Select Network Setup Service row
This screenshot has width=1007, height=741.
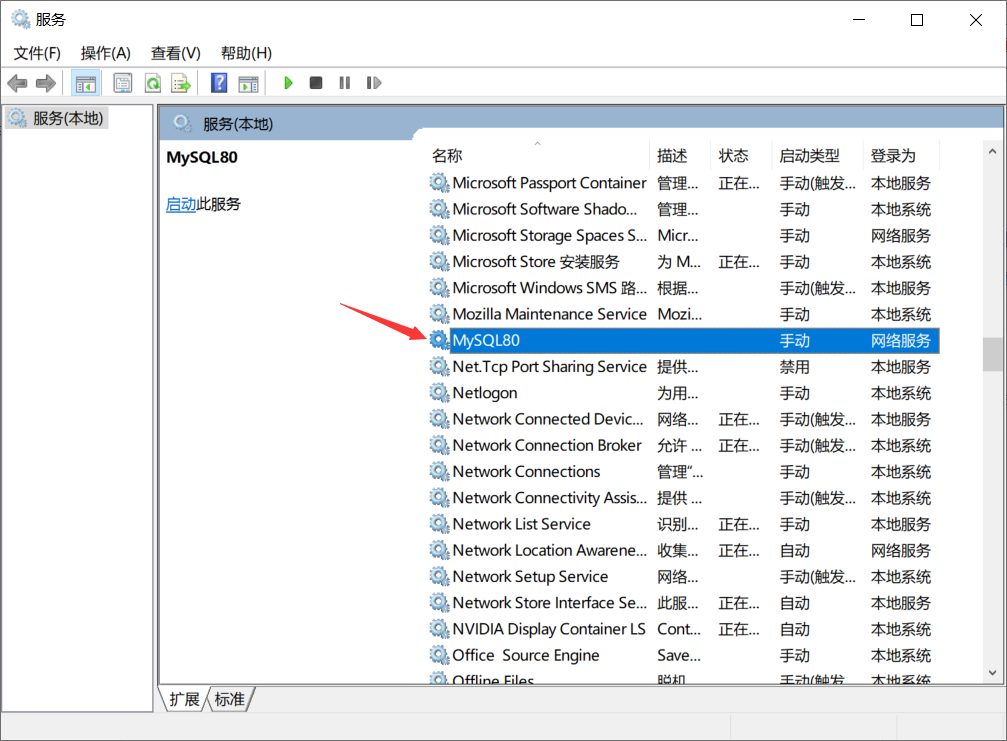click(683, 577)
